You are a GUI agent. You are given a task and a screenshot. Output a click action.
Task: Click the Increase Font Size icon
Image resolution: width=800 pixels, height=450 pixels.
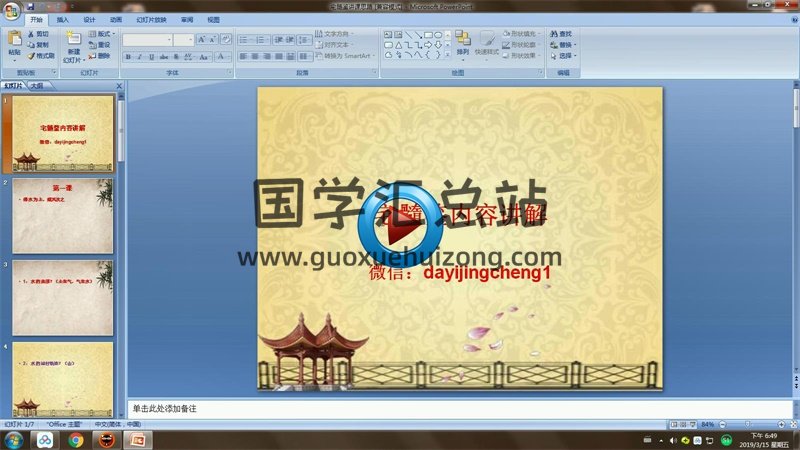(202, 39)
